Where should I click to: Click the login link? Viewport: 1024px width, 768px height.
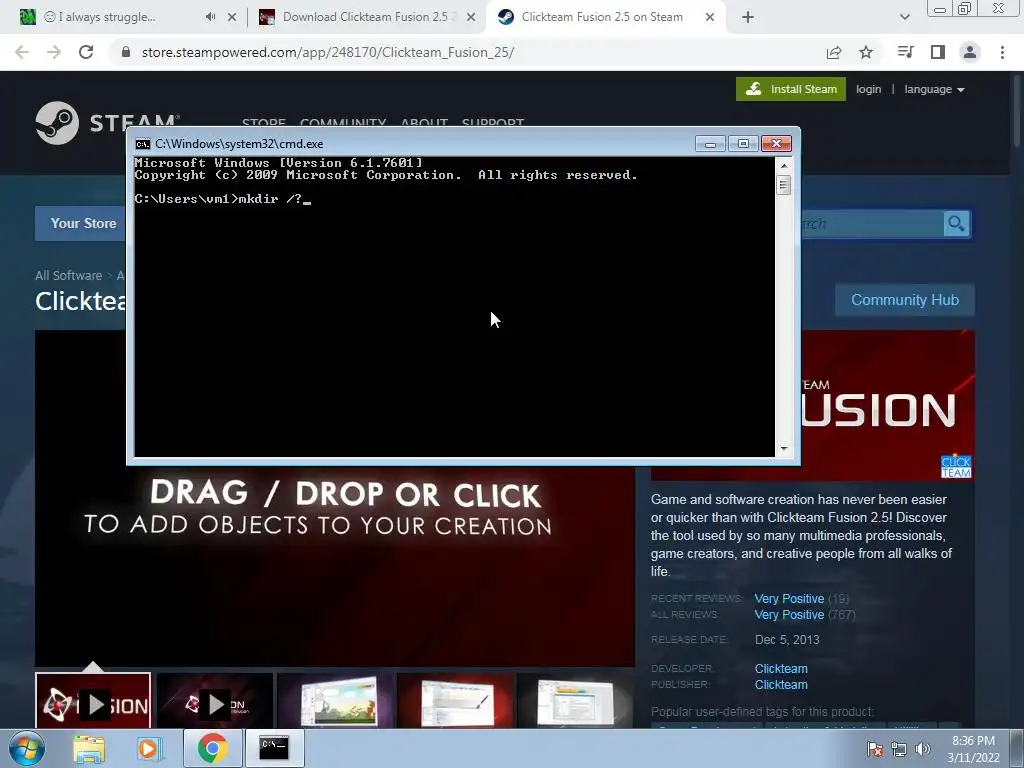[869, 89]
